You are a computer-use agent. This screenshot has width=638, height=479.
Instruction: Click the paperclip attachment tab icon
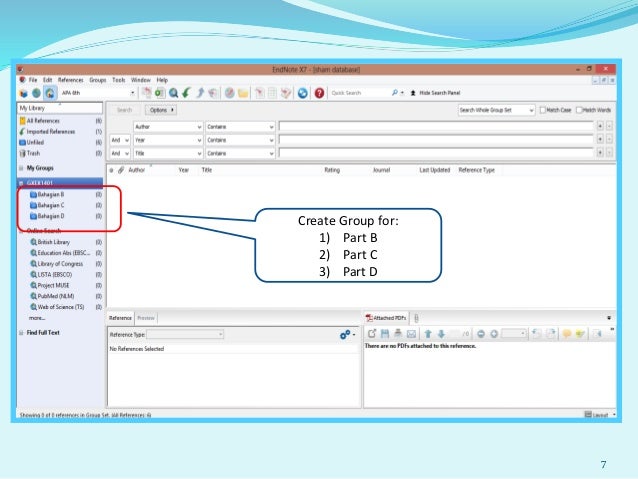pos(416,318)
